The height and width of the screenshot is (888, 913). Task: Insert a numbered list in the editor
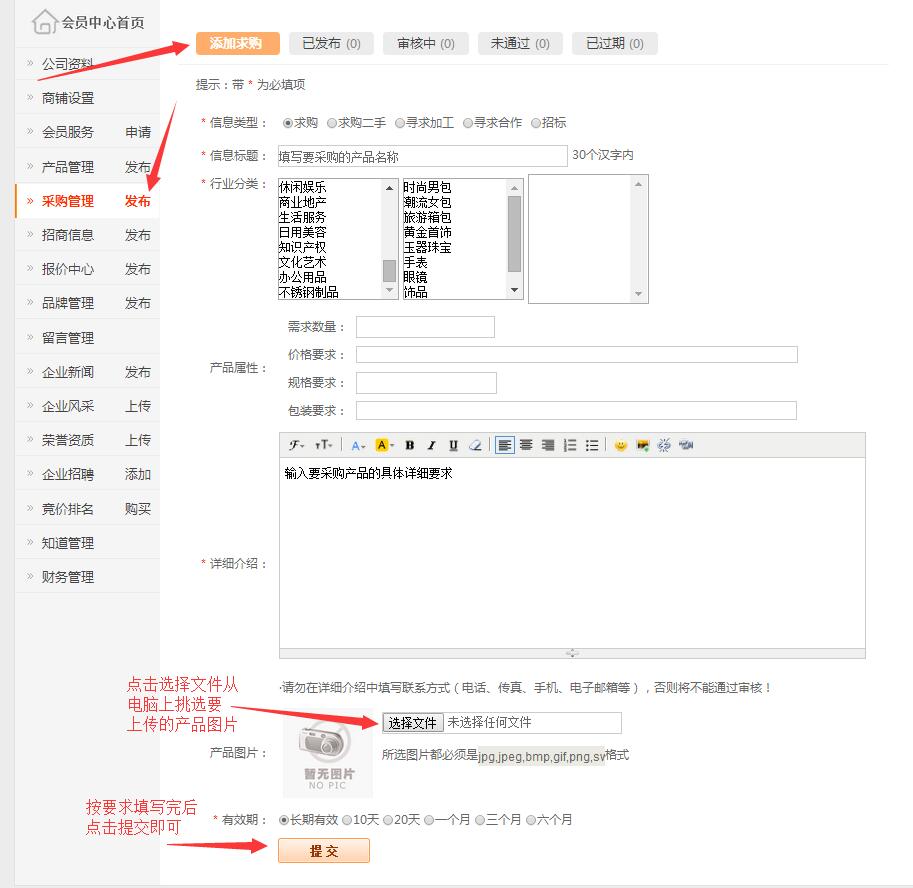point(570,445)
